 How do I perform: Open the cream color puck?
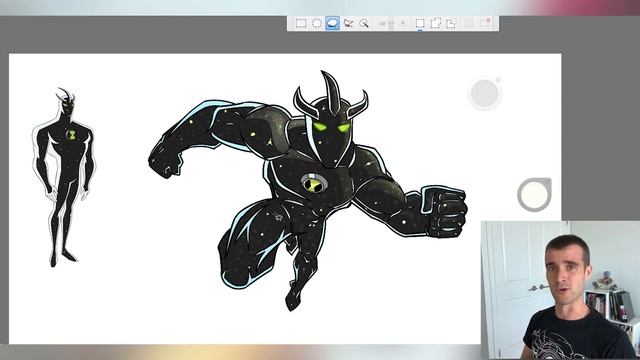pos(534,195)
